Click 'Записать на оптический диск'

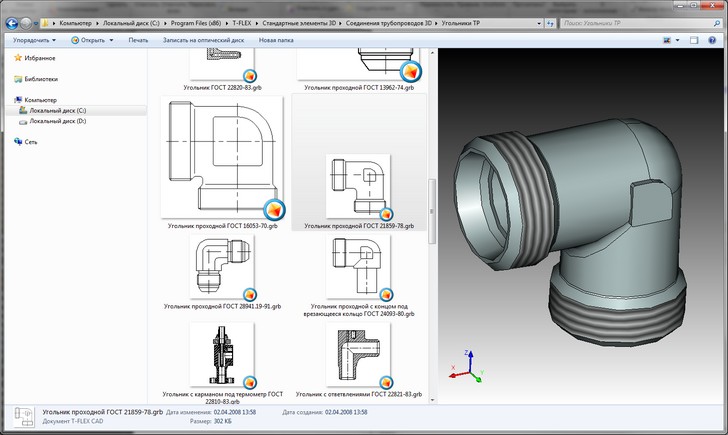point(203,40)
